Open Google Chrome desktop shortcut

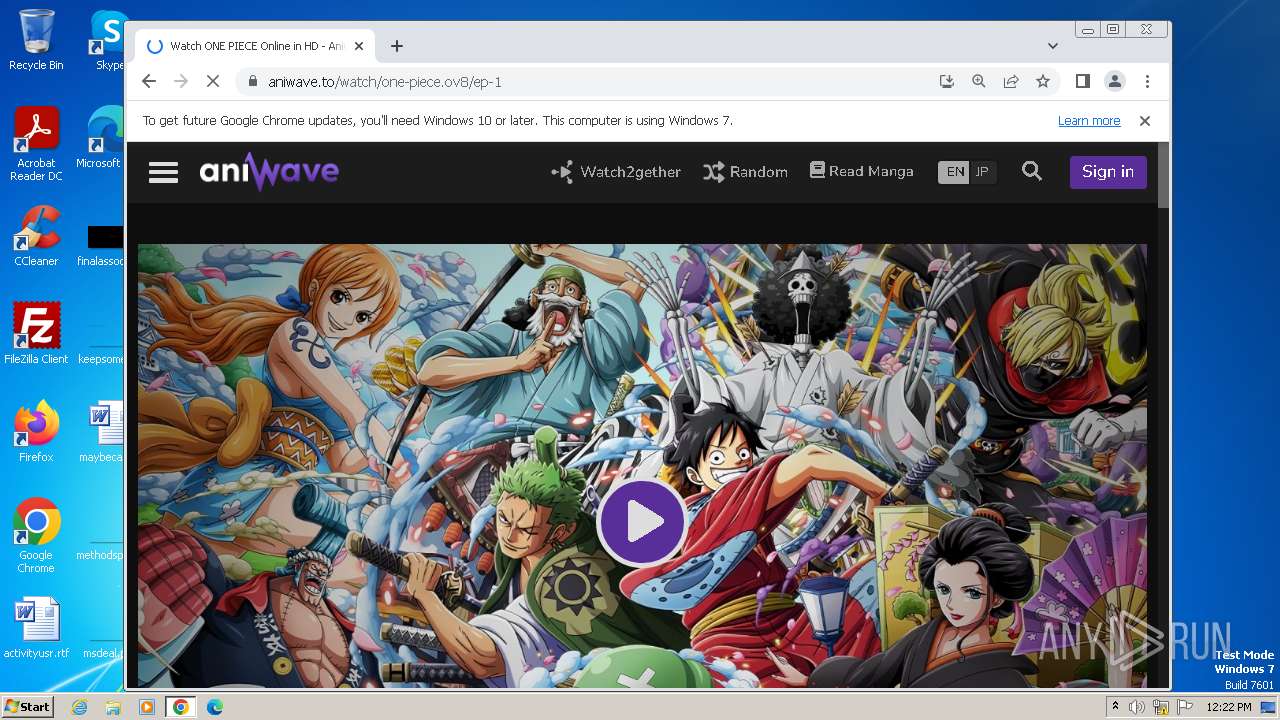tap(36, 536)
